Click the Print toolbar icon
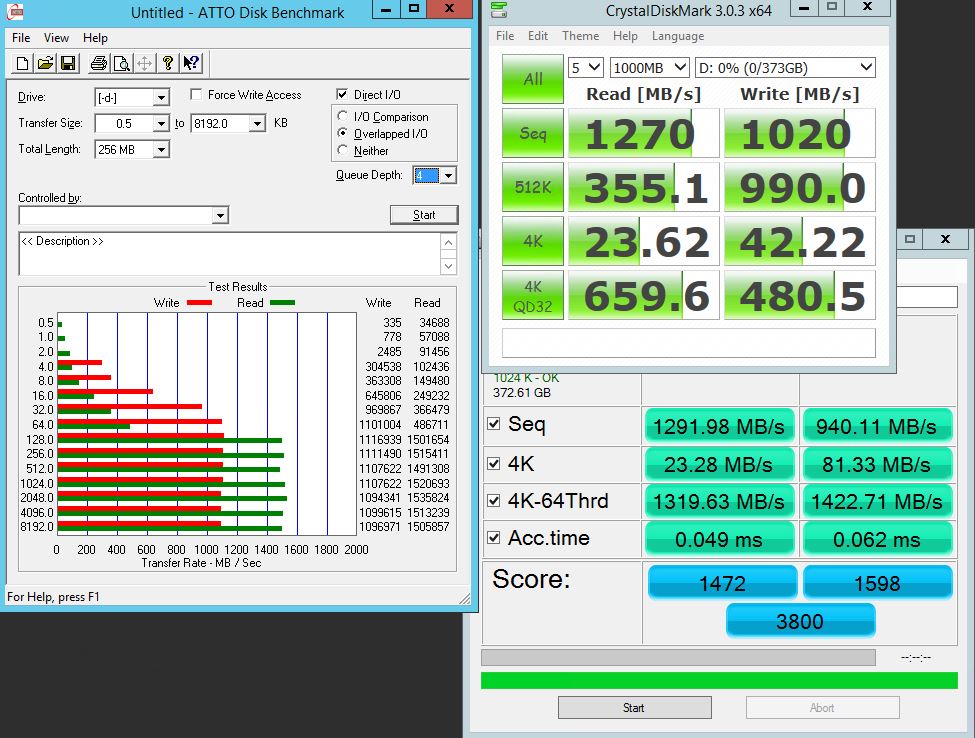Image resolution: width=975 pixels, height=738 pixels. pyautogui.click(x=98, y=64)
